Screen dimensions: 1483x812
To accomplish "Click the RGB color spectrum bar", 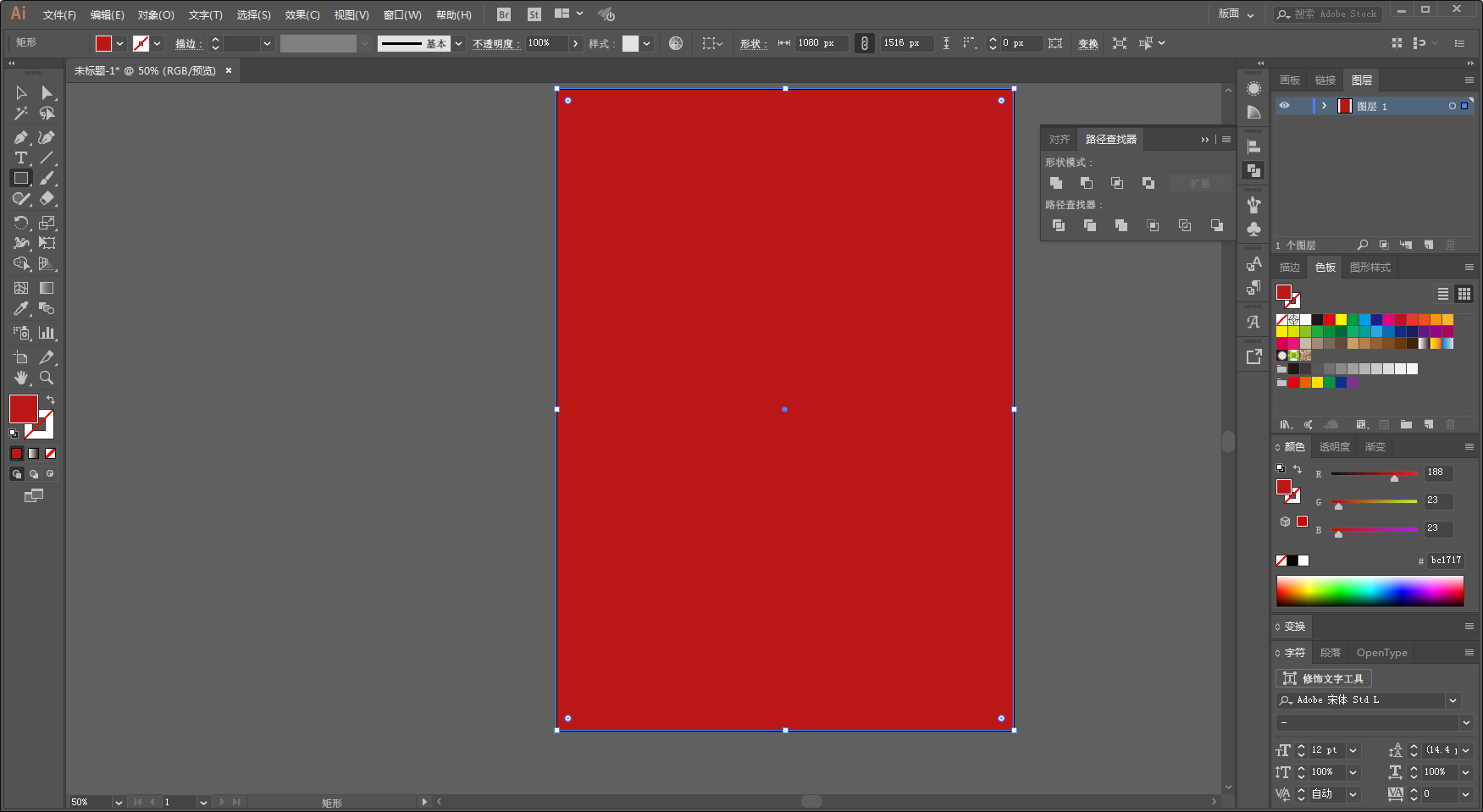I will [x=1370, y=591].
